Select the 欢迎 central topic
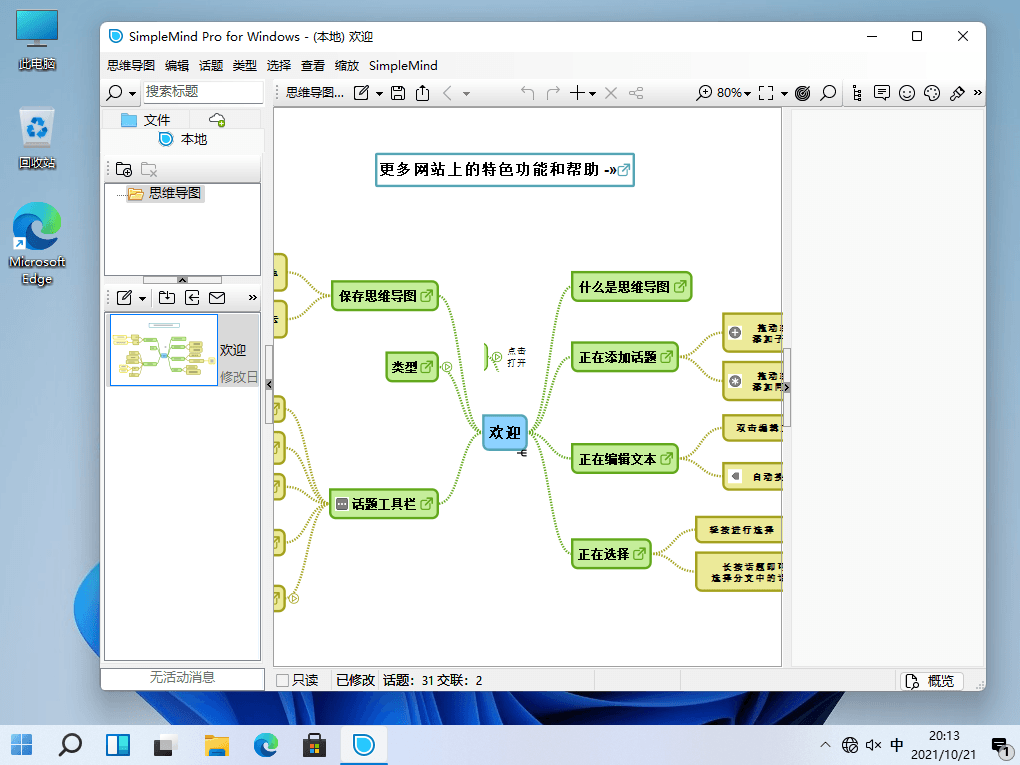 (x=505, y=432)
